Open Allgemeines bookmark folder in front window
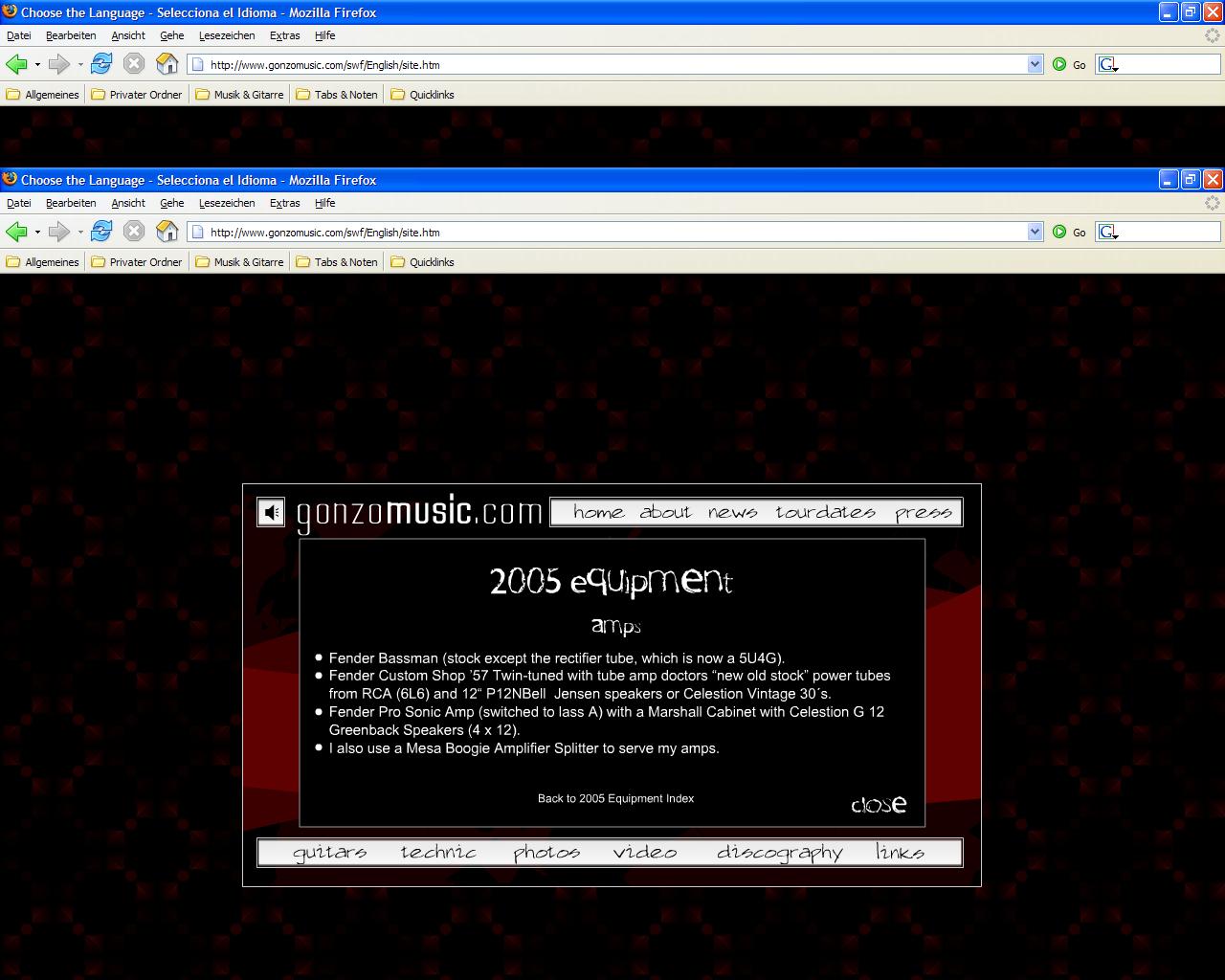This screenshot has width=1225, height=980. tap(42, 262)
